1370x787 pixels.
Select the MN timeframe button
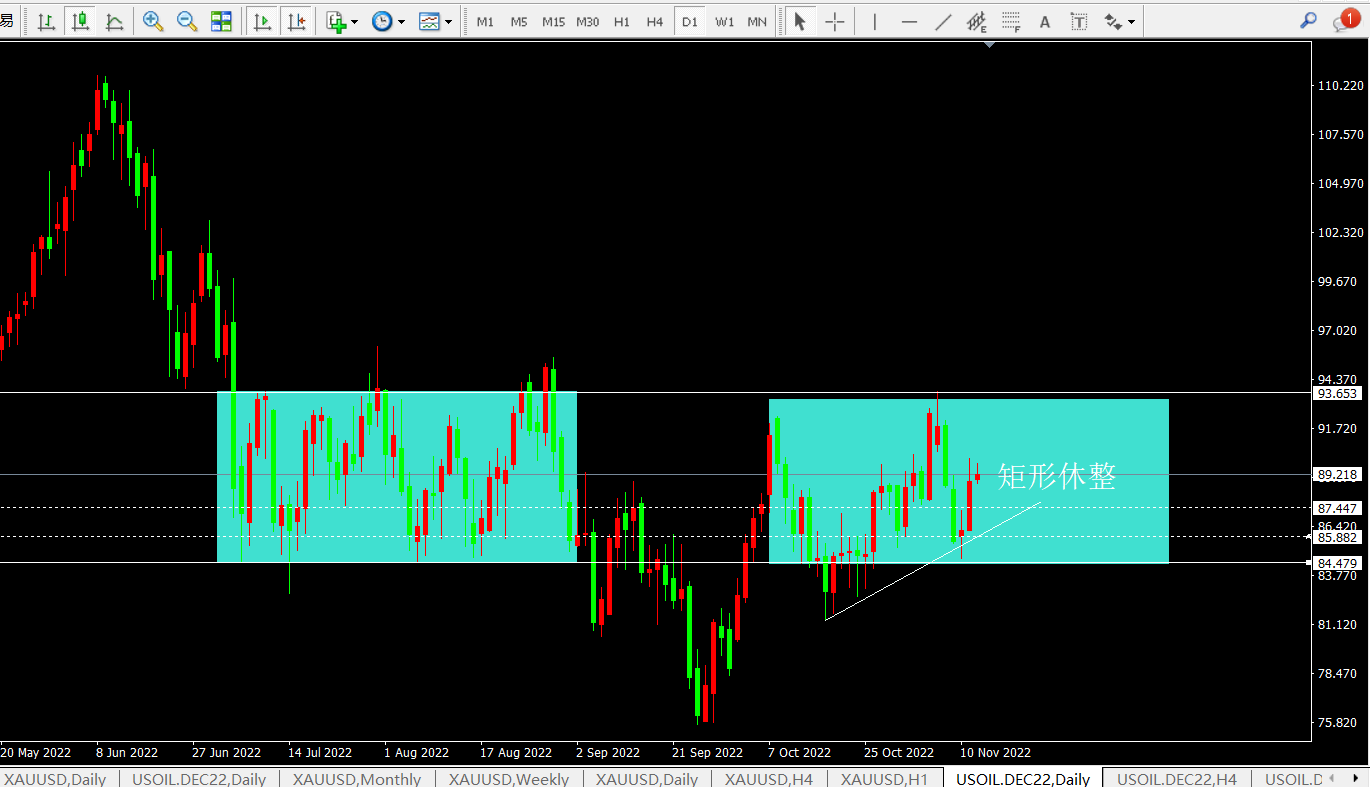point(758,21)
